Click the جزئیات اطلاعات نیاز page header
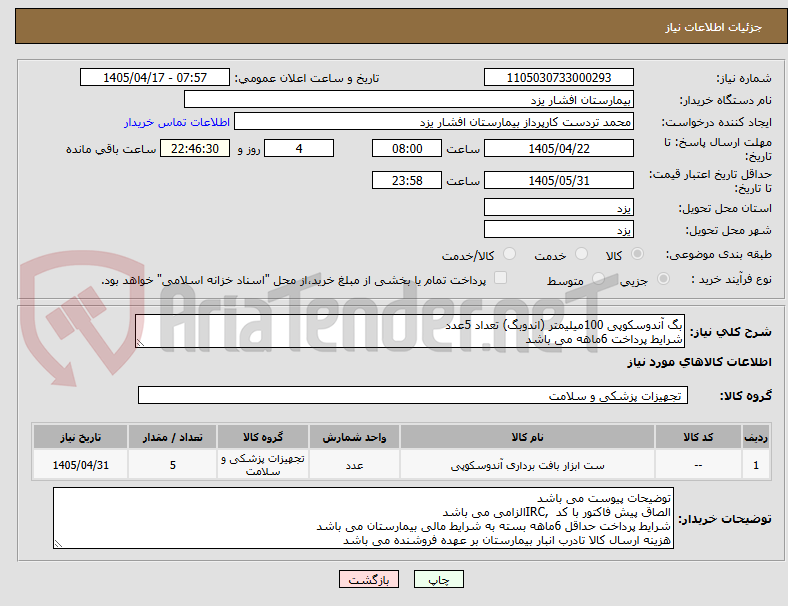This screenshot has height=606, width=788. coord(714,27)
